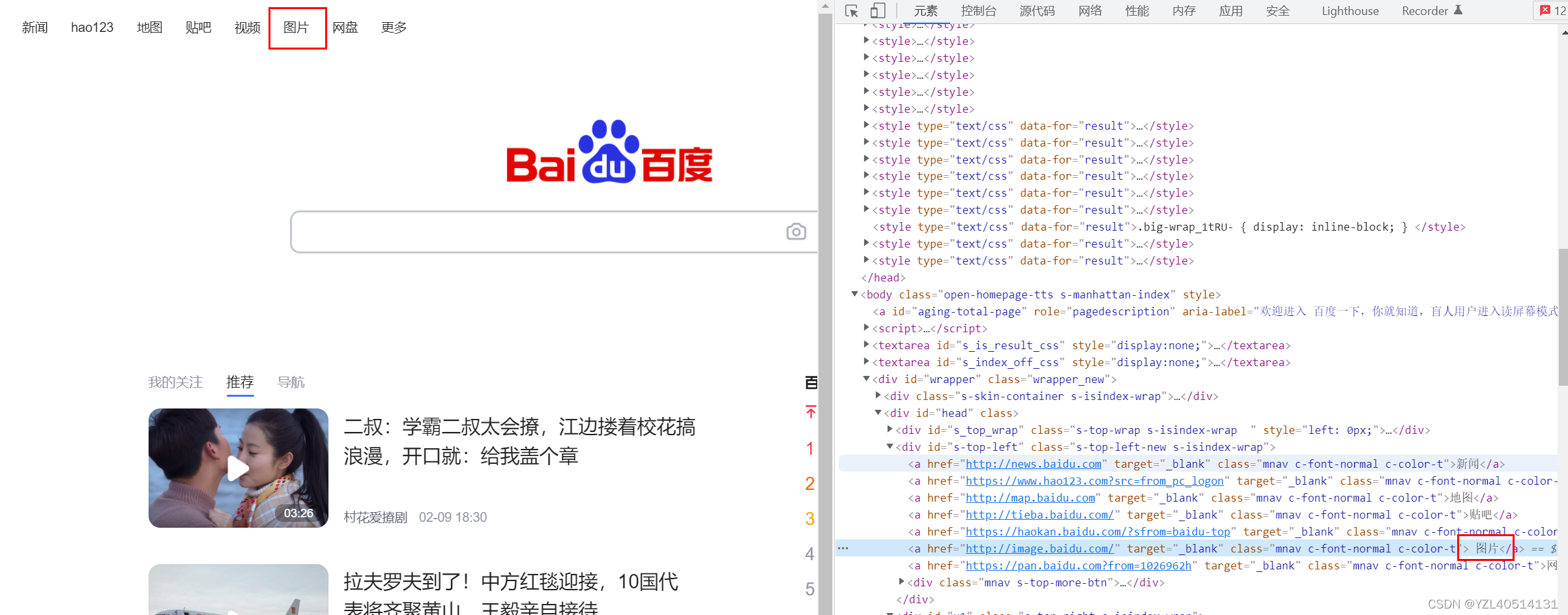Screen dimensions: 1568x615
Task: Click the Baidu logo
Action: 609,152
